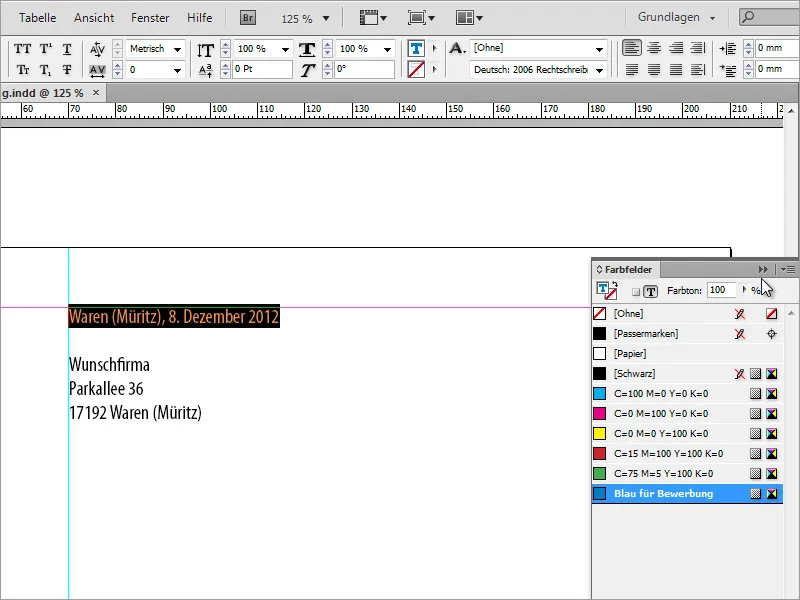Select the red C=15 M=100 Y=100 K=0 swatch
Screen dimensions: 800x600
[687, 454]
